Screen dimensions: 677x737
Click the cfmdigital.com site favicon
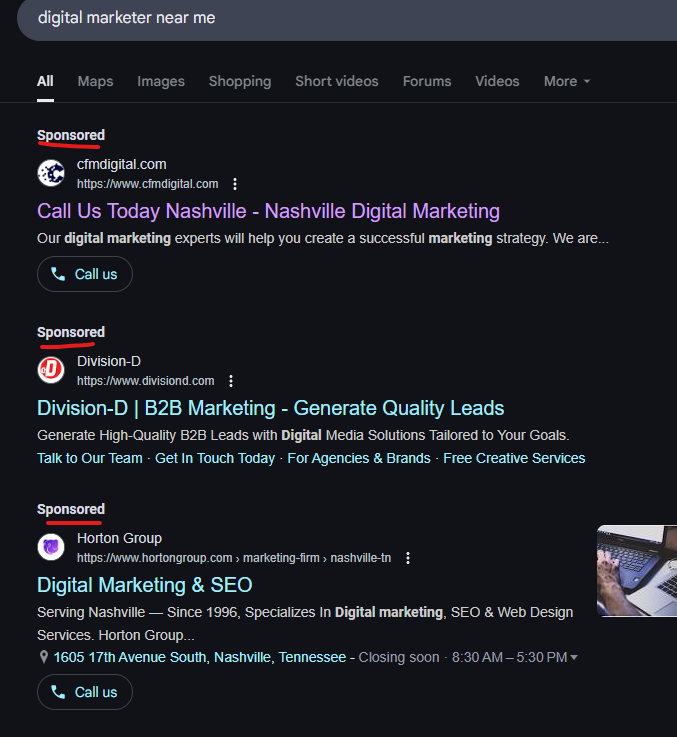coord(51,173)
